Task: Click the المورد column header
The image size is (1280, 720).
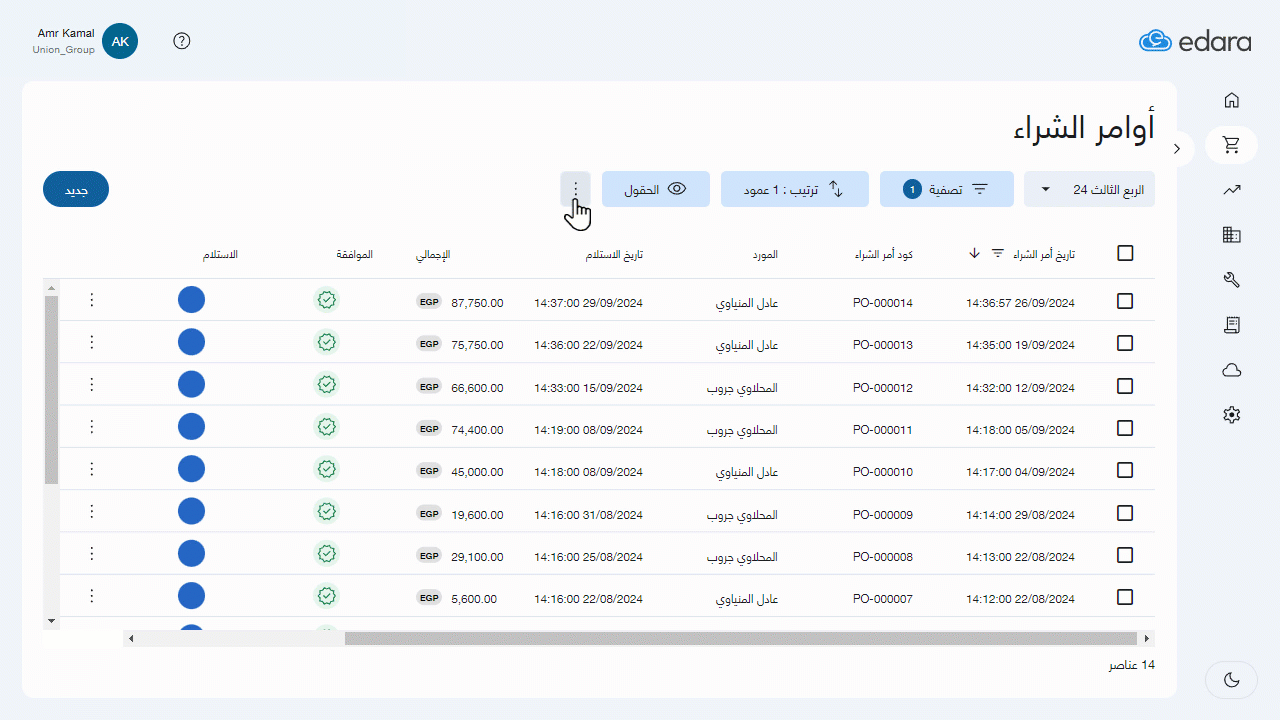Action: 765,255
